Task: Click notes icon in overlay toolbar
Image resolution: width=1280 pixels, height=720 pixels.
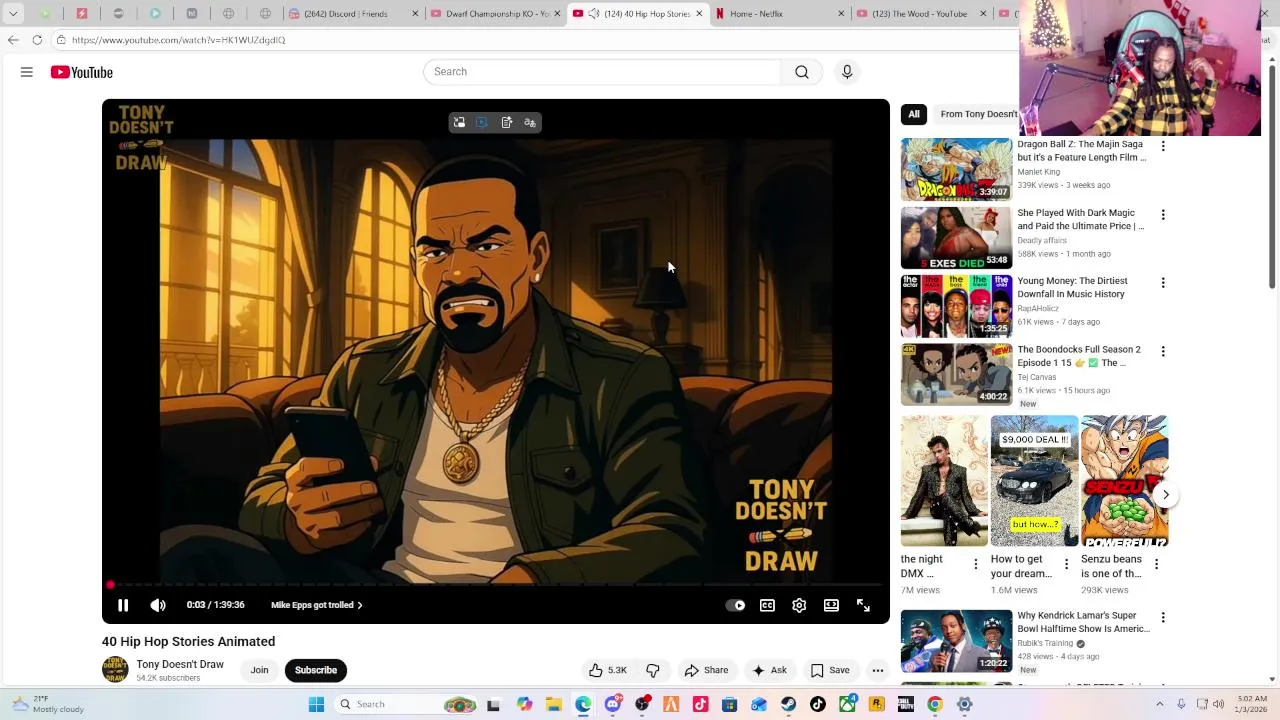Action: pyautogui.click(x=507, y=123)
